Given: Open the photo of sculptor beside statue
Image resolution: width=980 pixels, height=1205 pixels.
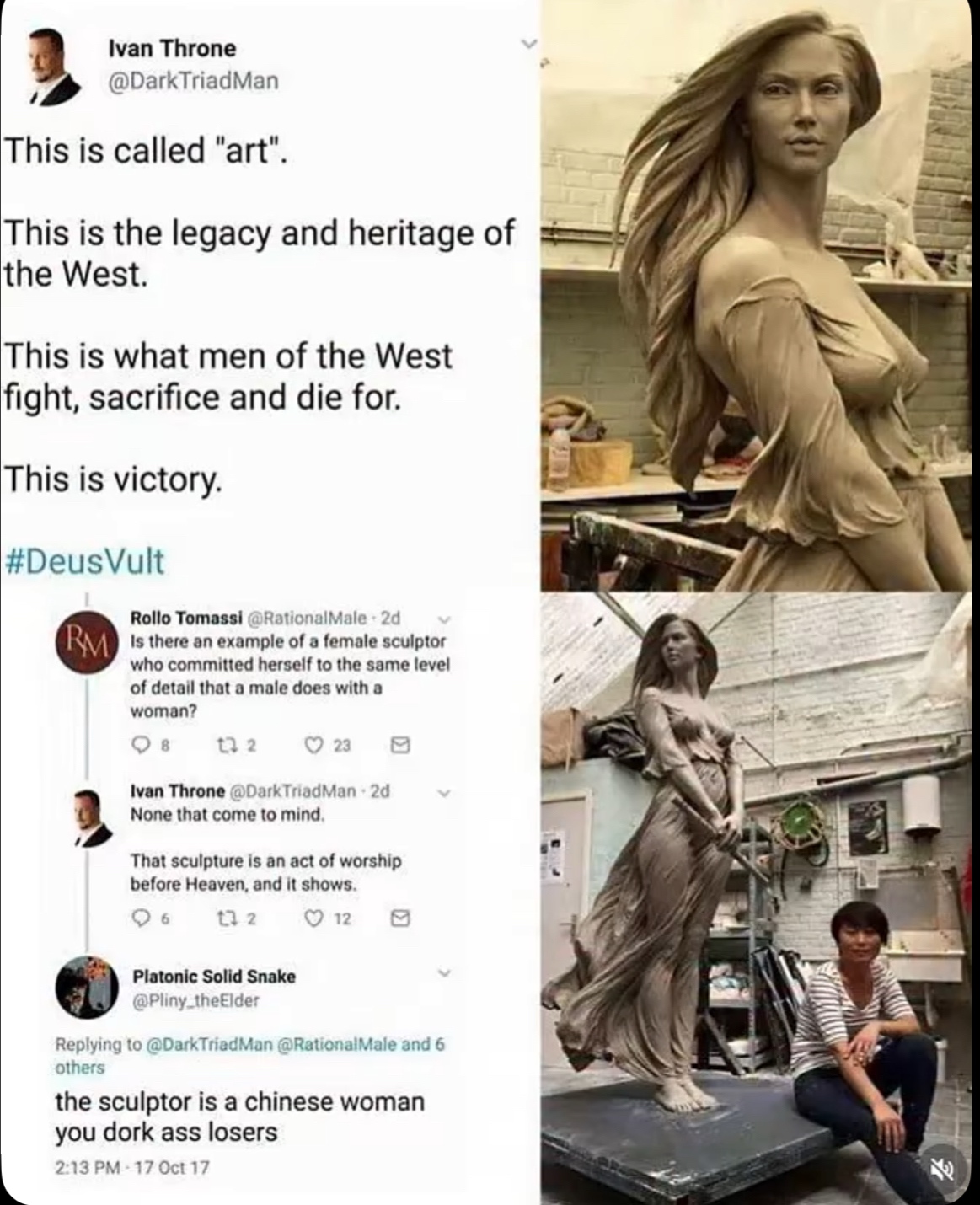Looking at the screenshot, I should pos(758,897).
